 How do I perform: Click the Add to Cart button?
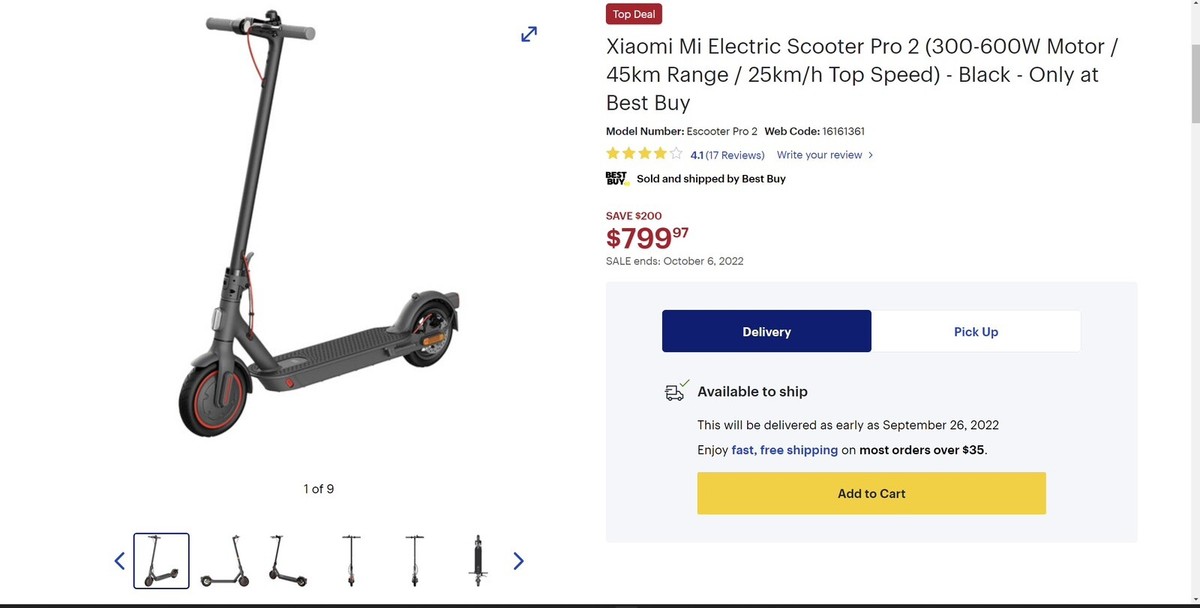coord(871,493)
